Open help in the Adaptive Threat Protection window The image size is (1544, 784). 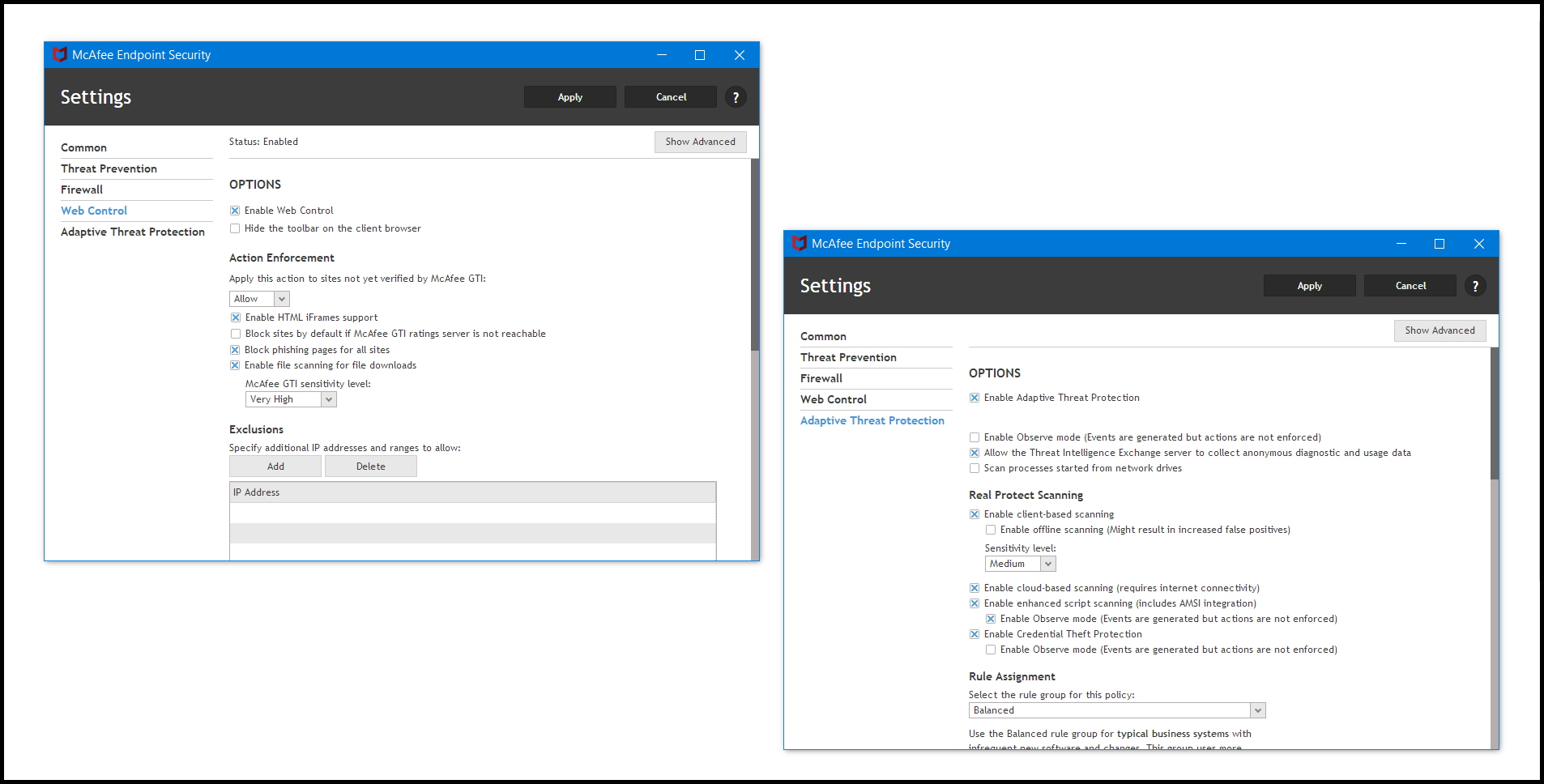click(1475, 286)
